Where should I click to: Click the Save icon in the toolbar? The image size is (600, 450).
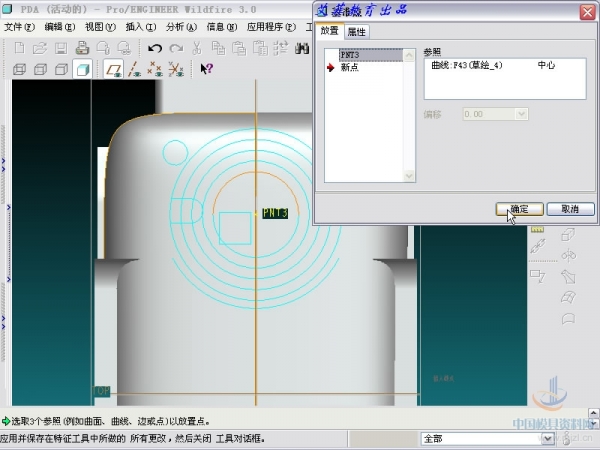click(x=61, y=49)
